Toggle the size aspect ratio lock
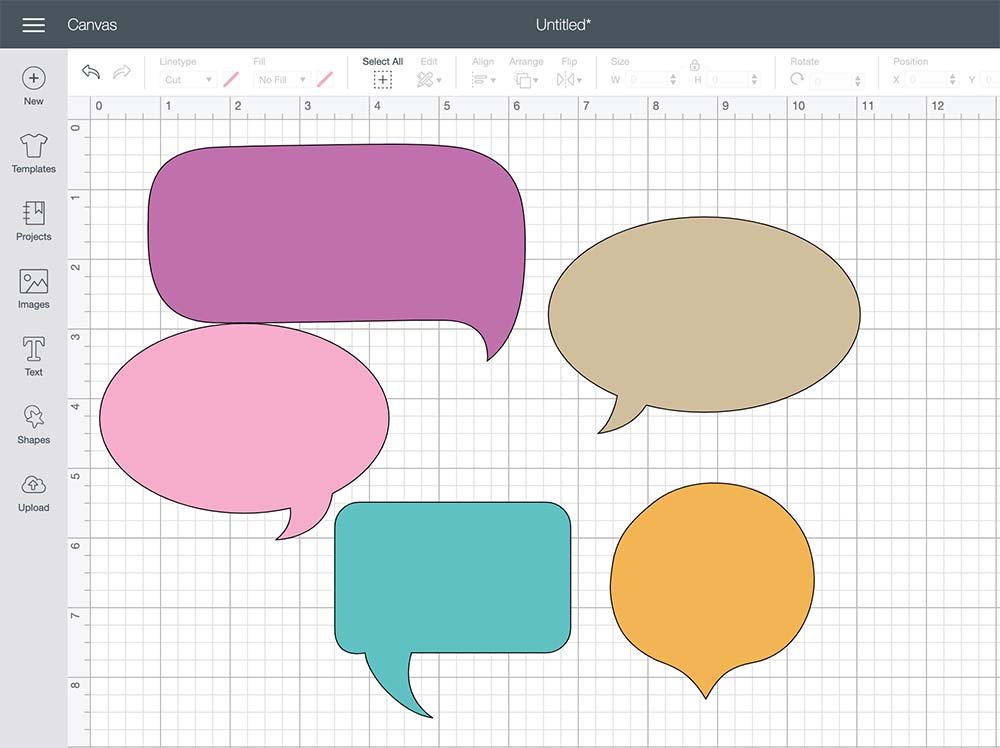The image size is (1000, 748). (695, 64)
